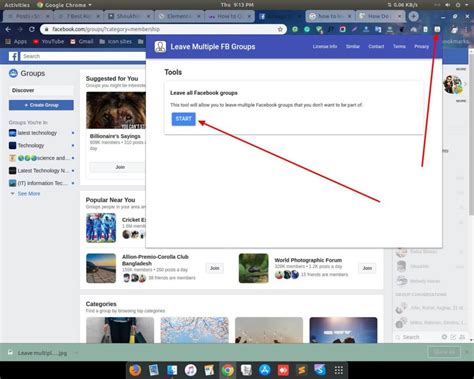Viewport: 474px width, 379px height.
Task: Open Privacy in the extension popup header
Action: click(421, 47)
